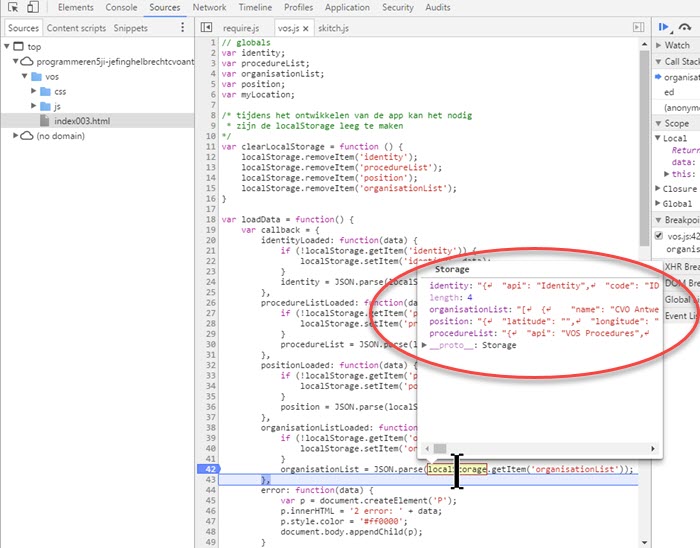Expand the css folder

(x=33, y=91)
